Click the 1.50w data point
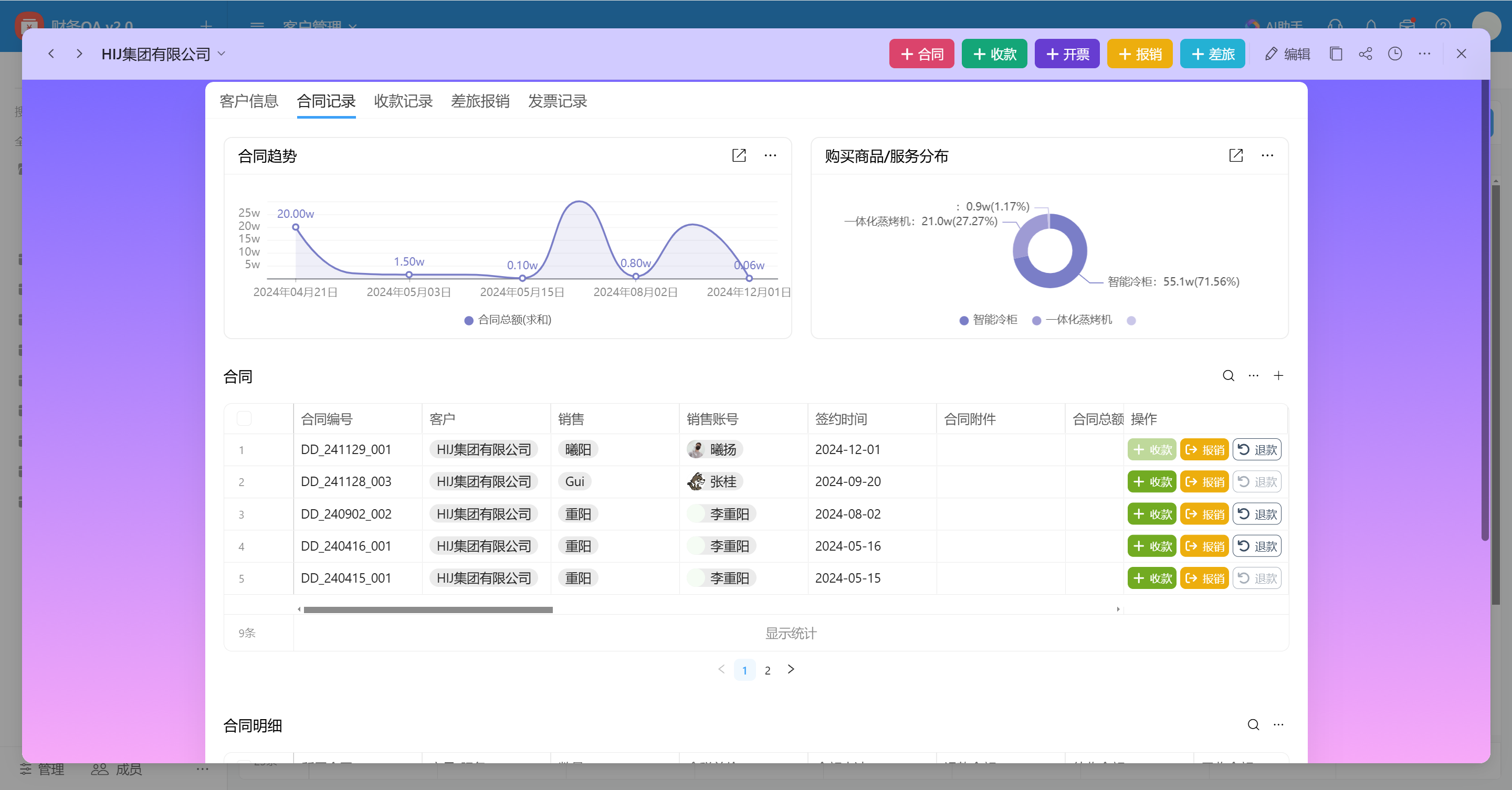The height and width of the screenshot is (790, 1512). 409,275
